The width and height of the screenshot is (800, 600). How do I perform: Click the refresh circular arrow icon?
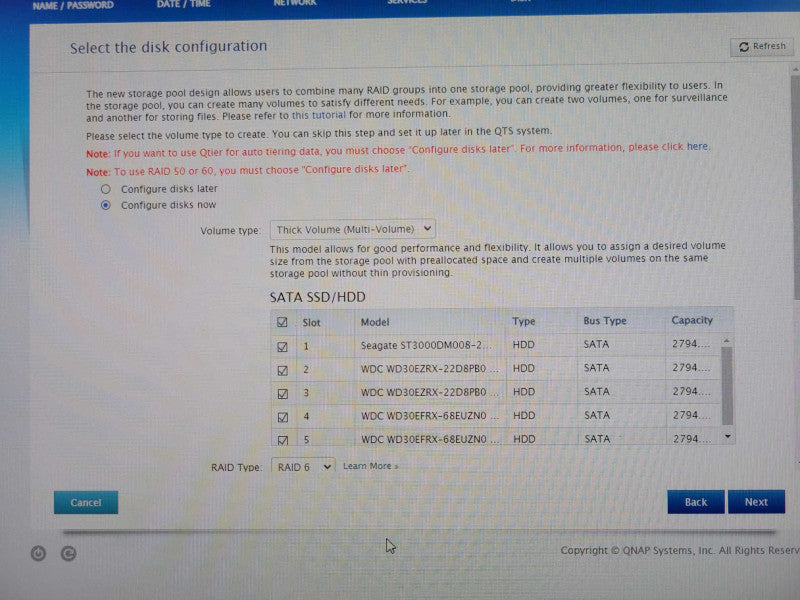pos(744,47)
